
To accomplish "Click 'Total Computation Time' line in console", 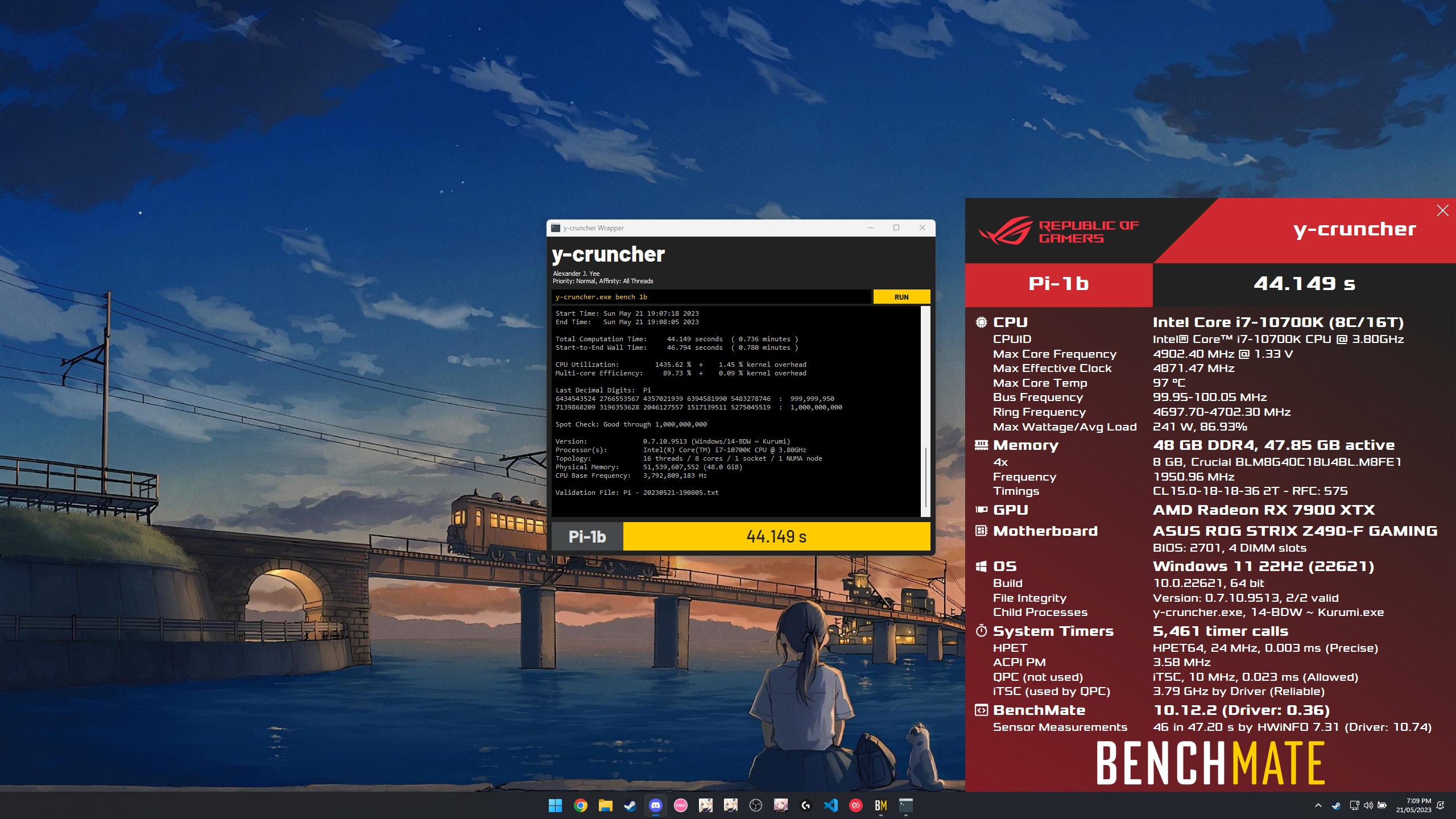I will tap(676, 339).
